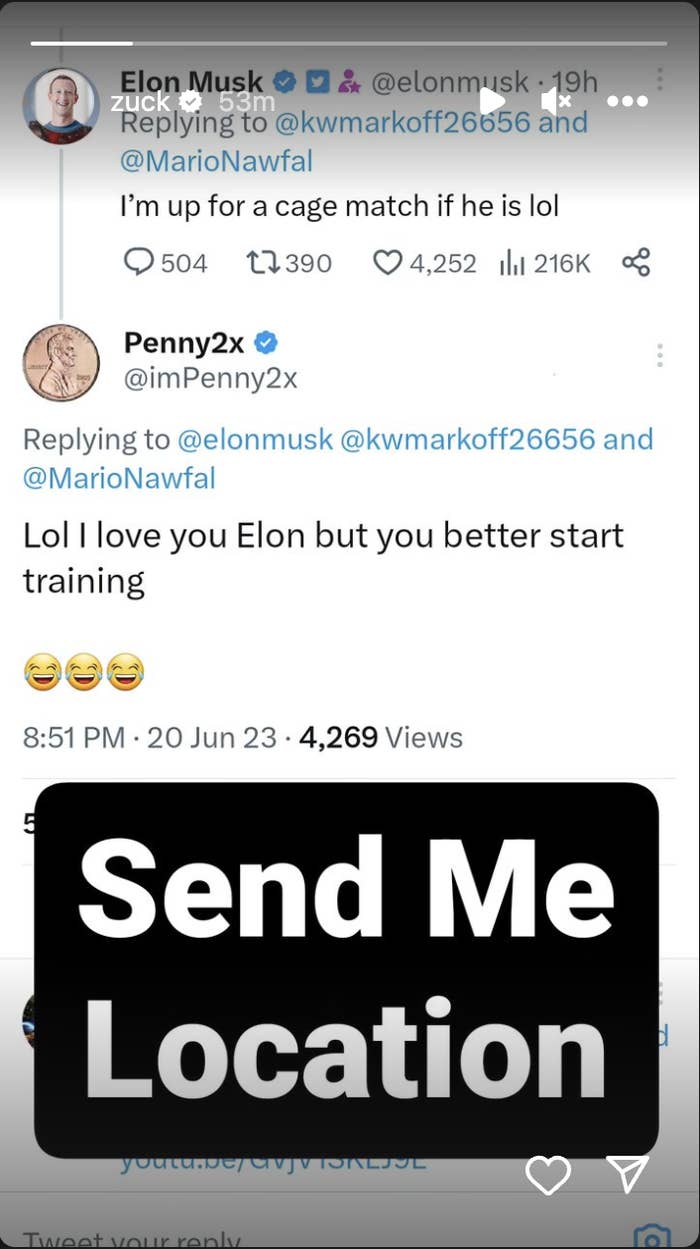The height and width of the screenshot is (1249, 700).
Task: Open Elon Musk tweet more options
Action: click(x=660, y=80)
